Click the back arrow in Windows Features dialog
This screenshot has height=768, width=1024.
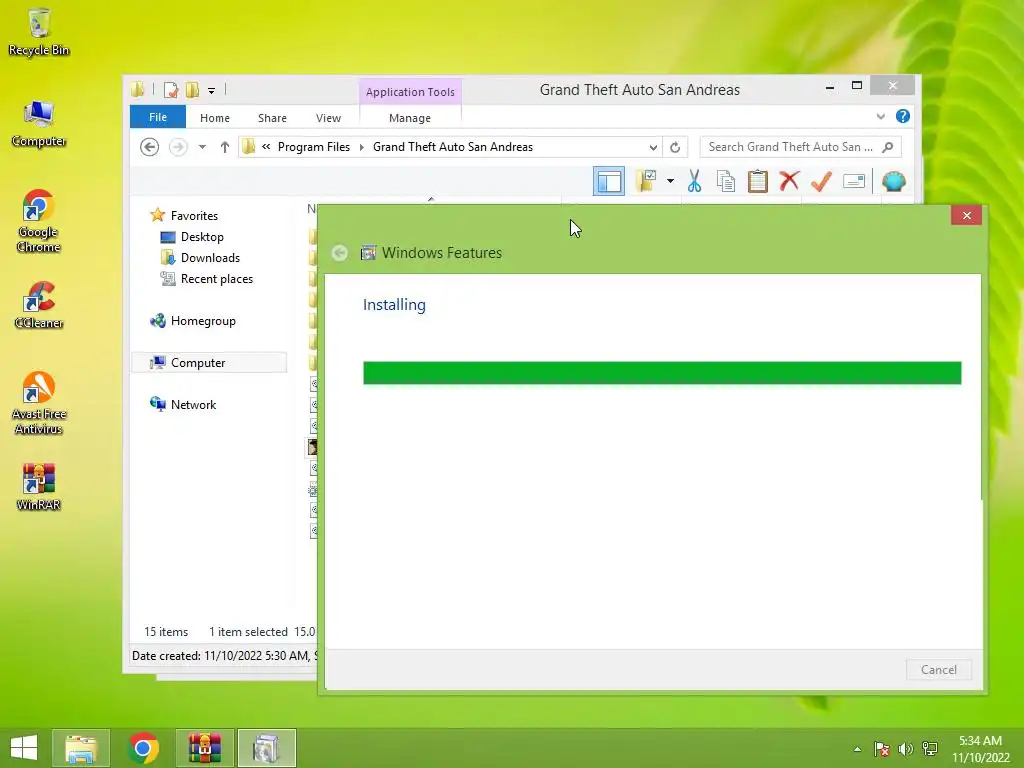pyautogui.click(x=340, y=253)
